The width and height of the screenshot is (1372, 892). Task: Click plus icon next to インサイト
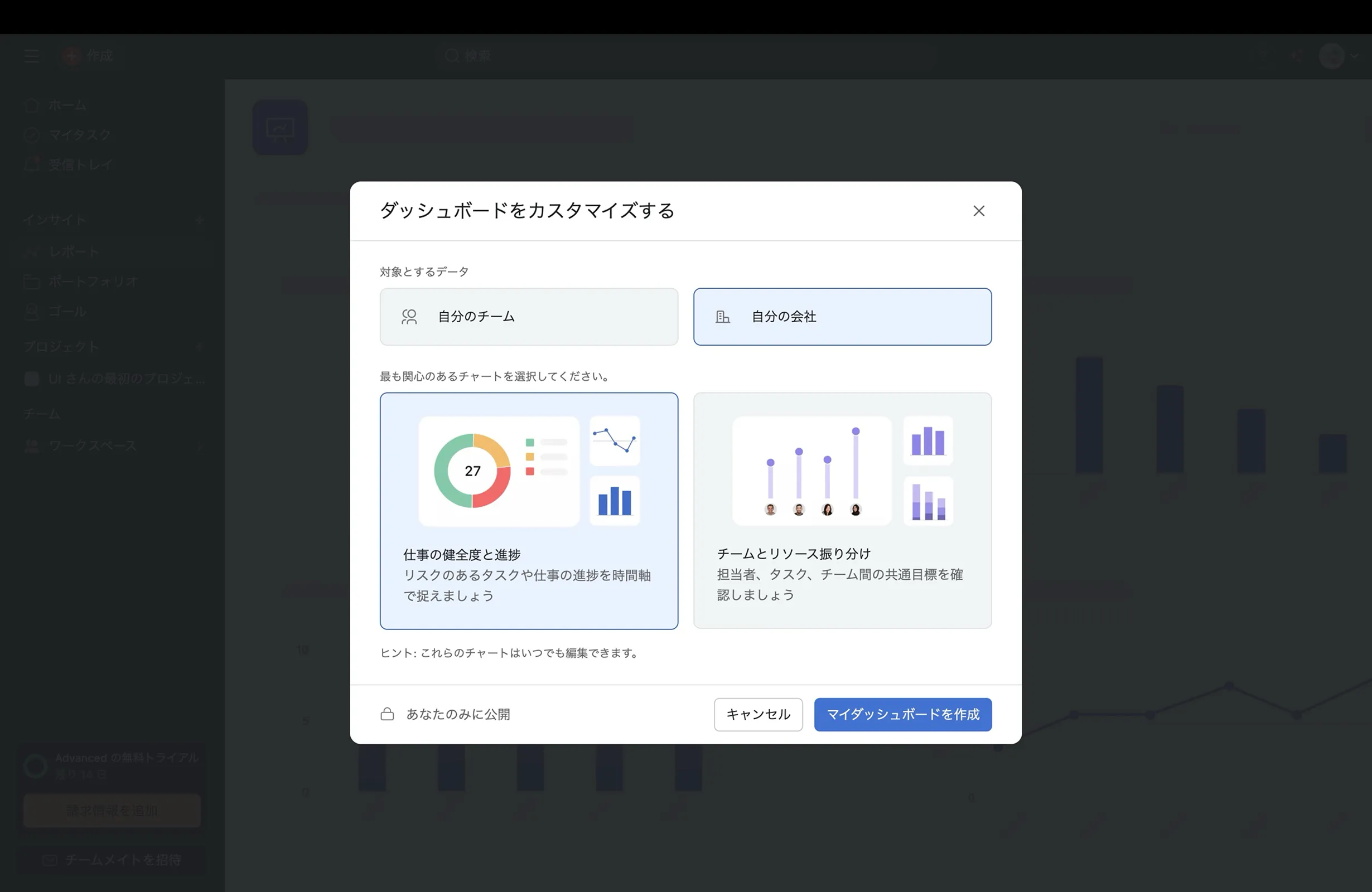(x=199, y=220)
